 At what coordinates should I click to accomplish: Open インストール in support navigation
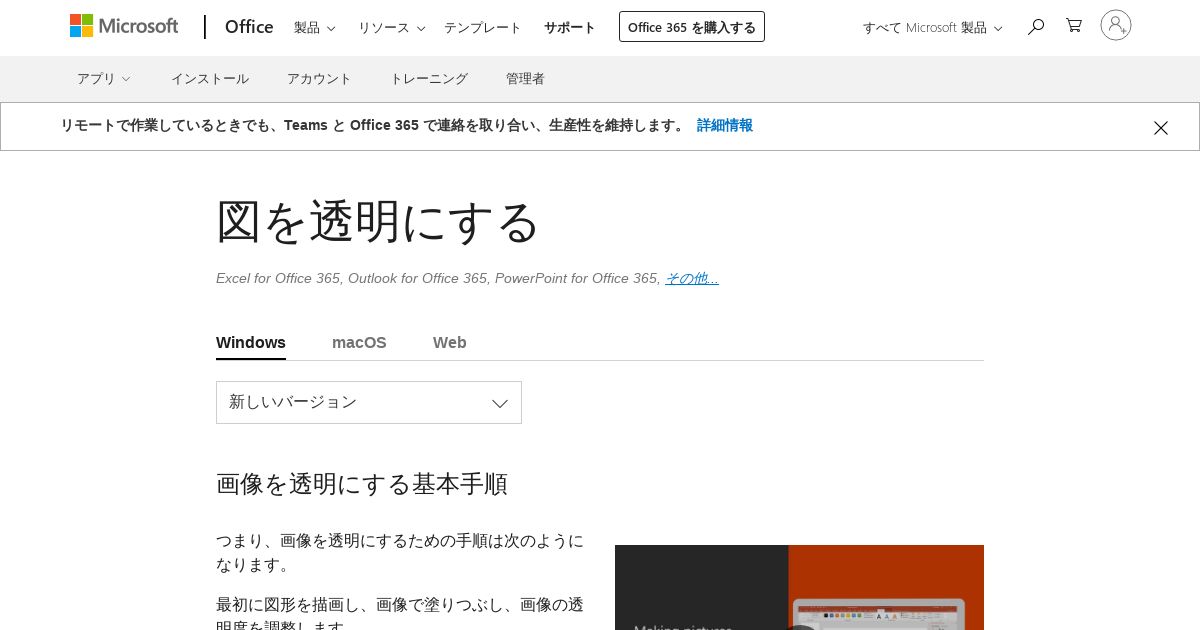point(210,79)
